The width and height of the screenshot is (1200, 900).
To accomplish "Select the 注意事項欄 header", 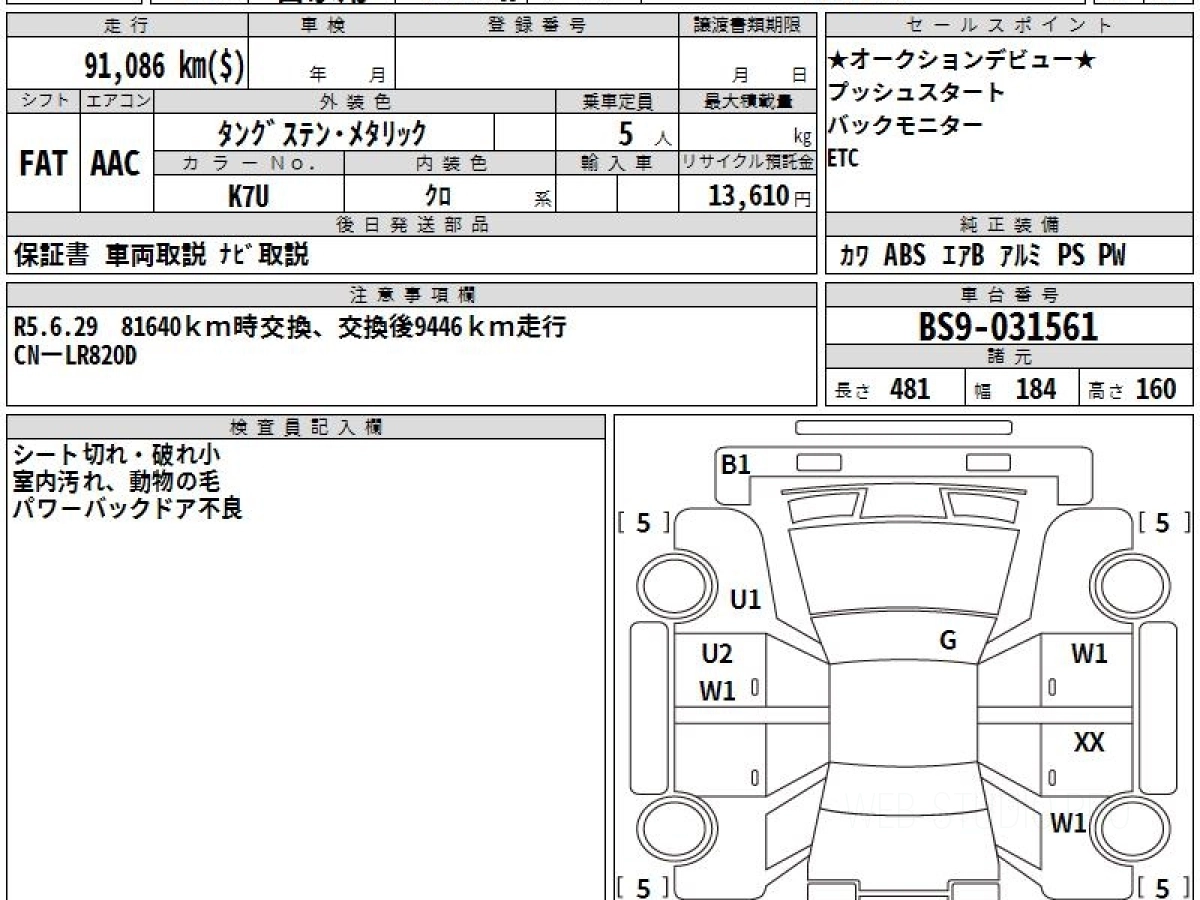I will tap(412, 295).
